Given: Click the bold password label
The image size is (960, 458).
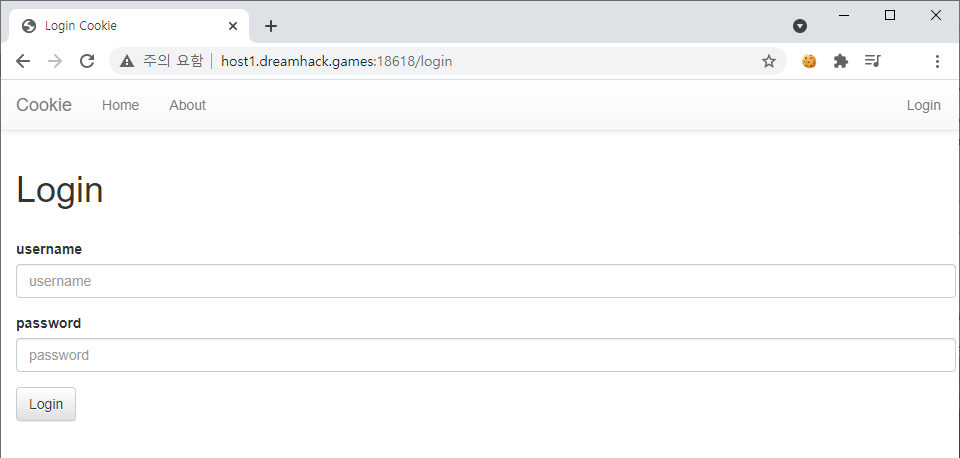Looking at the screenshot, I should [48, 323].
